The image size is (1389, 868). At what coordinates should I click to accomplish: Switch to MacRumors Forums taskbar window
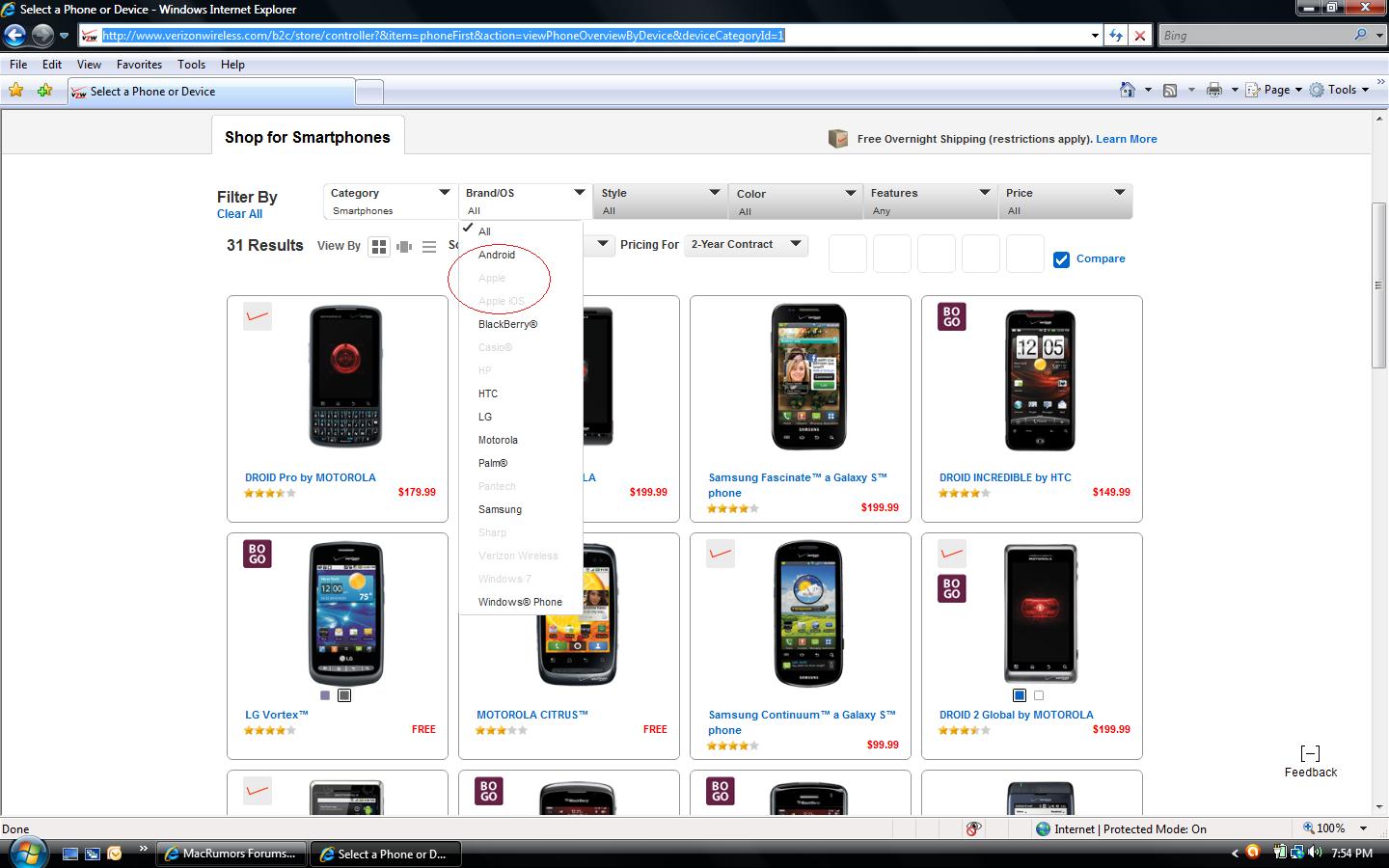point(231,854)
